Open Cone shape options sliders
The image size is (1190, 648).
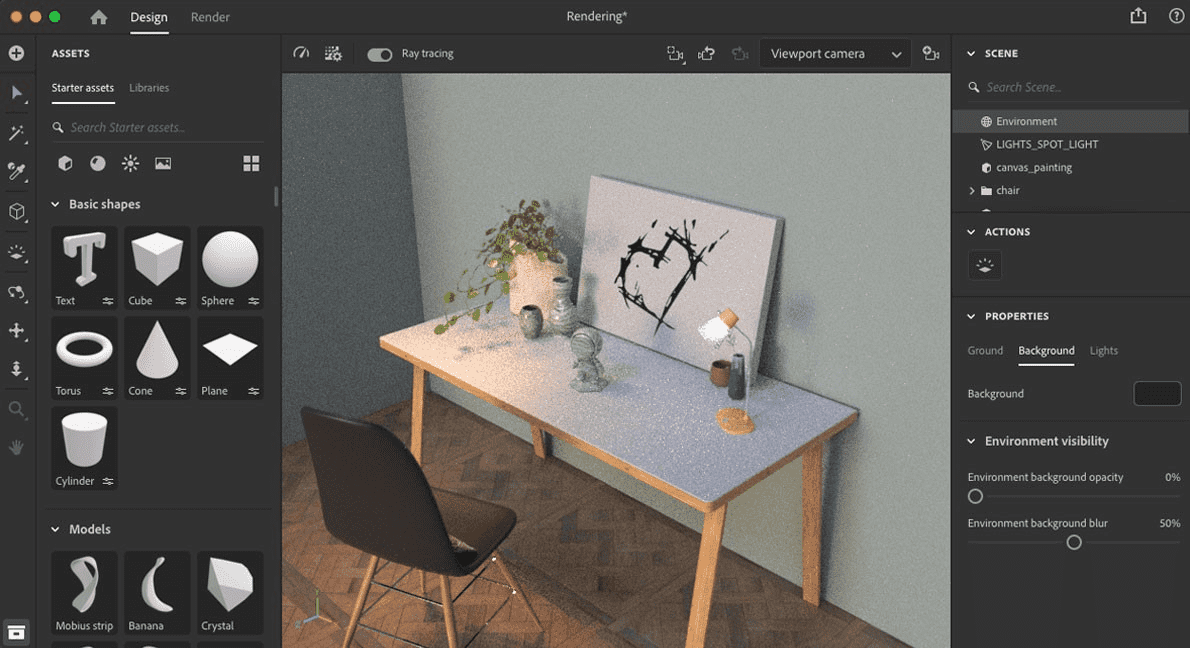(181, 392)
